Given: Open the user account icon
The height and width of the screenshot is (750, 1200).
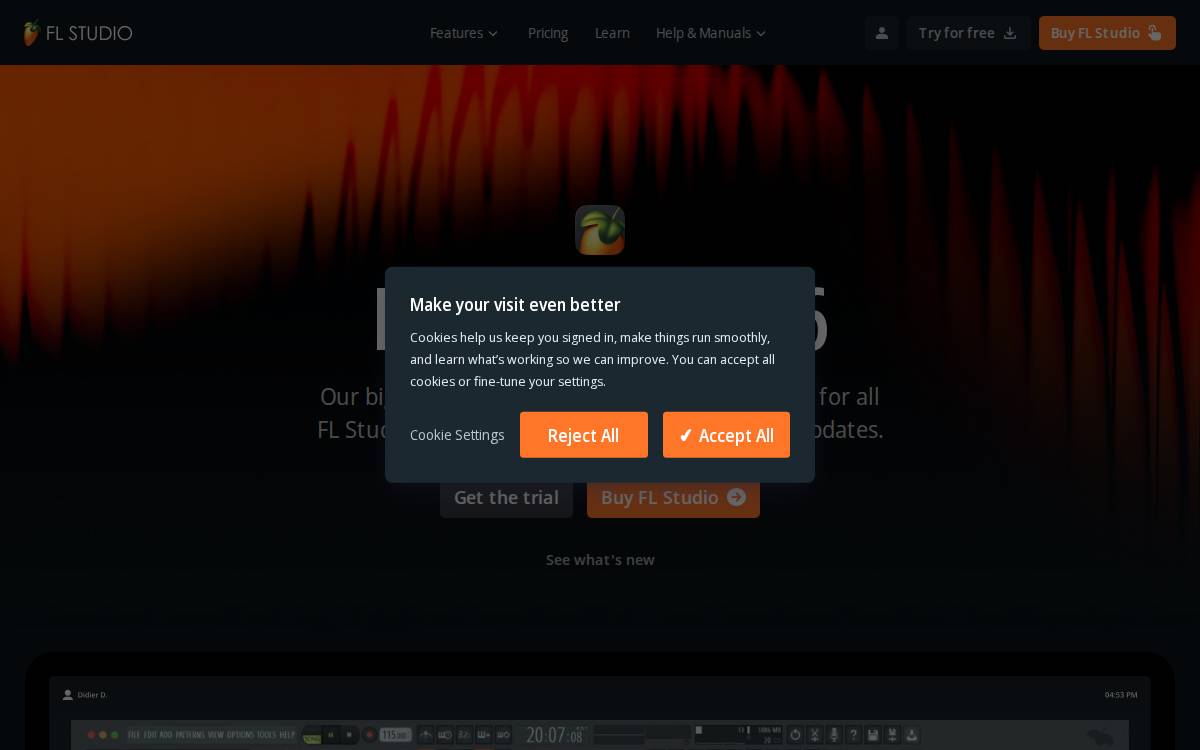Looking at the screenshot, I should pos(882,33).
